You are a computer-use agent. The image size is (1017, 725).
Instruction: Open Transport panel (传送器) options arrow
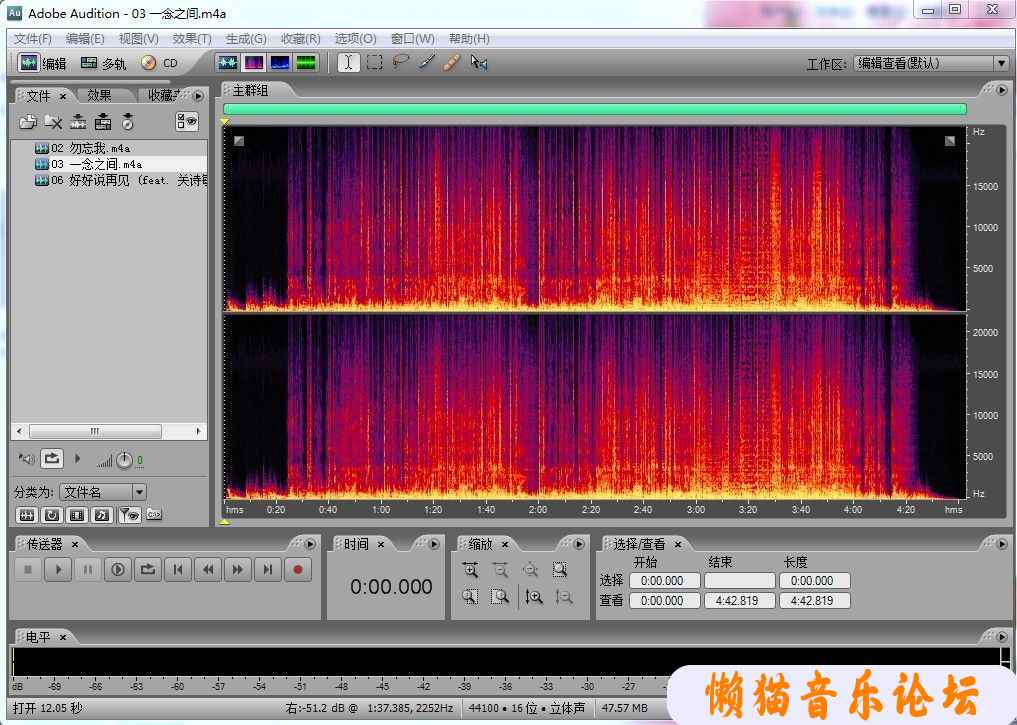[310, 544]
